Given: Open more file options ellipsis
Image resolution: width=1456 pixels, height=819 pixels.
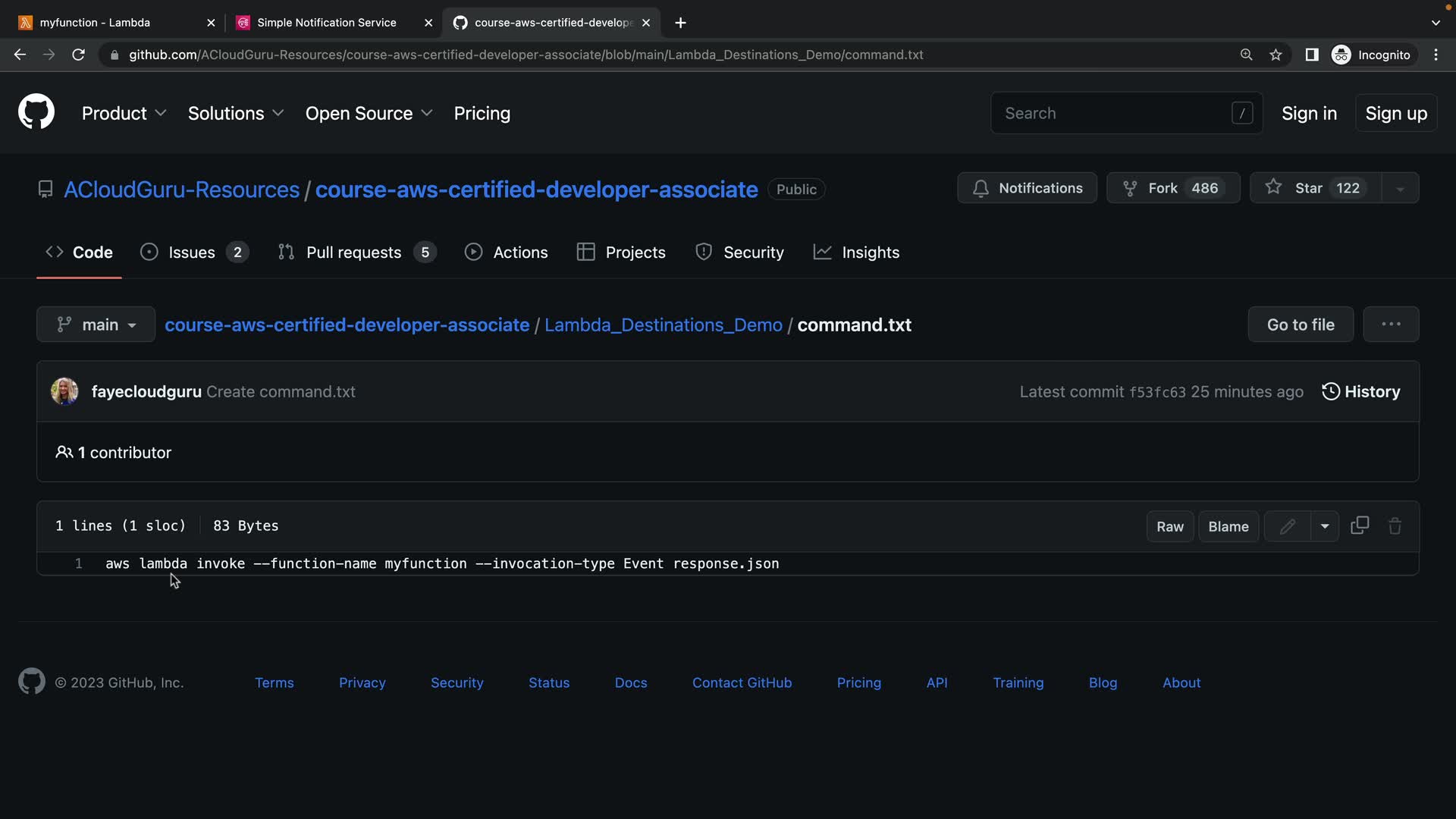Looking at the screenshot, I should 1390,325.
